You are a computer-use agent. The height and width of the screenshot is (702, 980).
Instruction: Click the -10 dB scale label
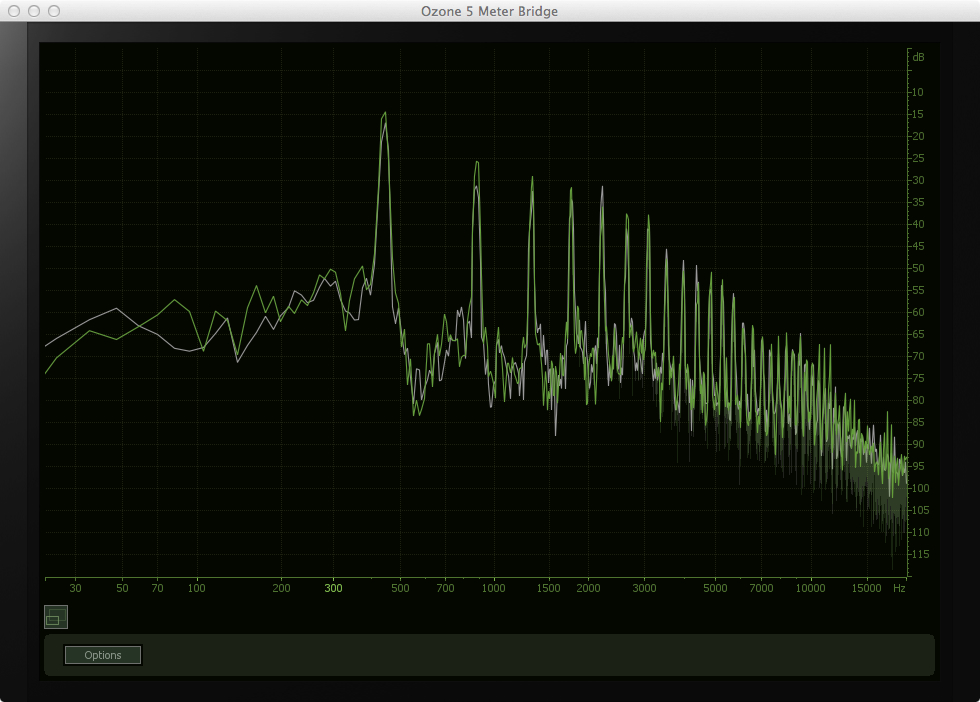tap(916, 92)
